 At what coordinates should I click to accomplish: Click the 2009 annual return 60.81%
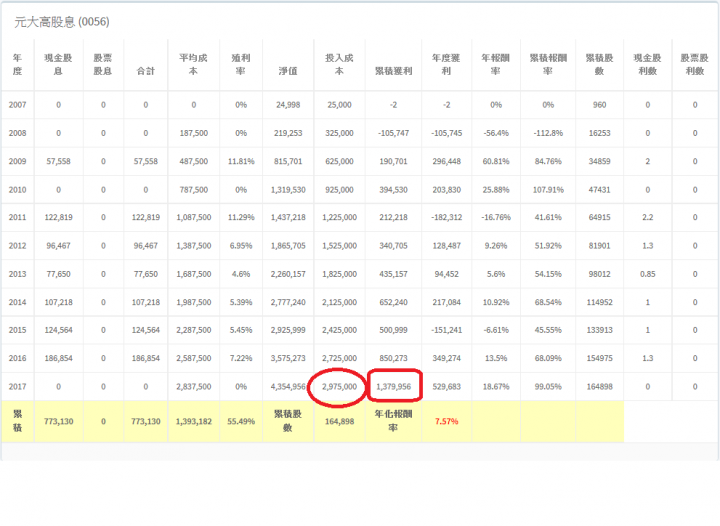[x=496, y=162]
